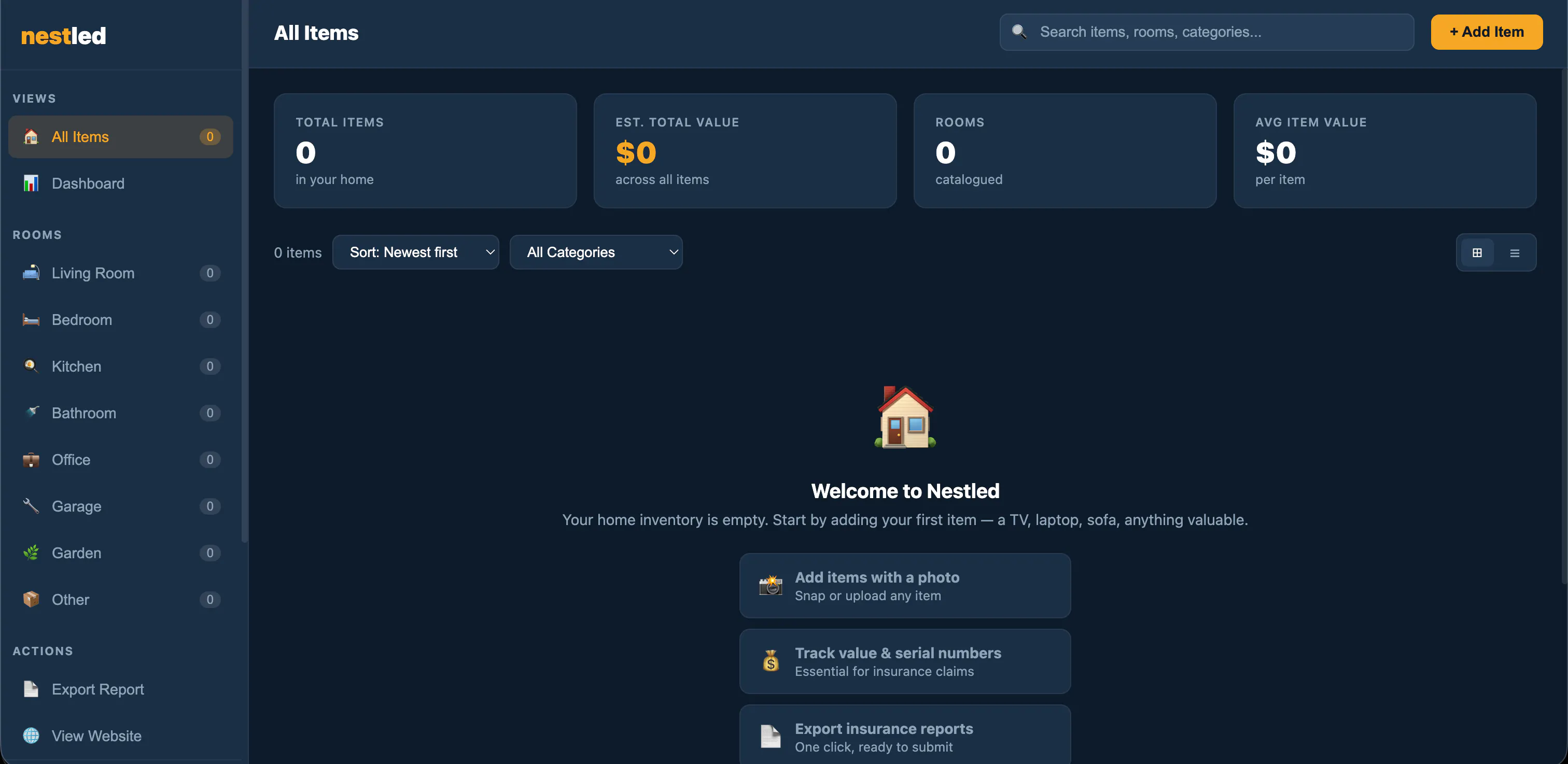Click Track value & serial numbers card
The width and height of the screenshot is (1568, 764).
[x=905, y=661]
